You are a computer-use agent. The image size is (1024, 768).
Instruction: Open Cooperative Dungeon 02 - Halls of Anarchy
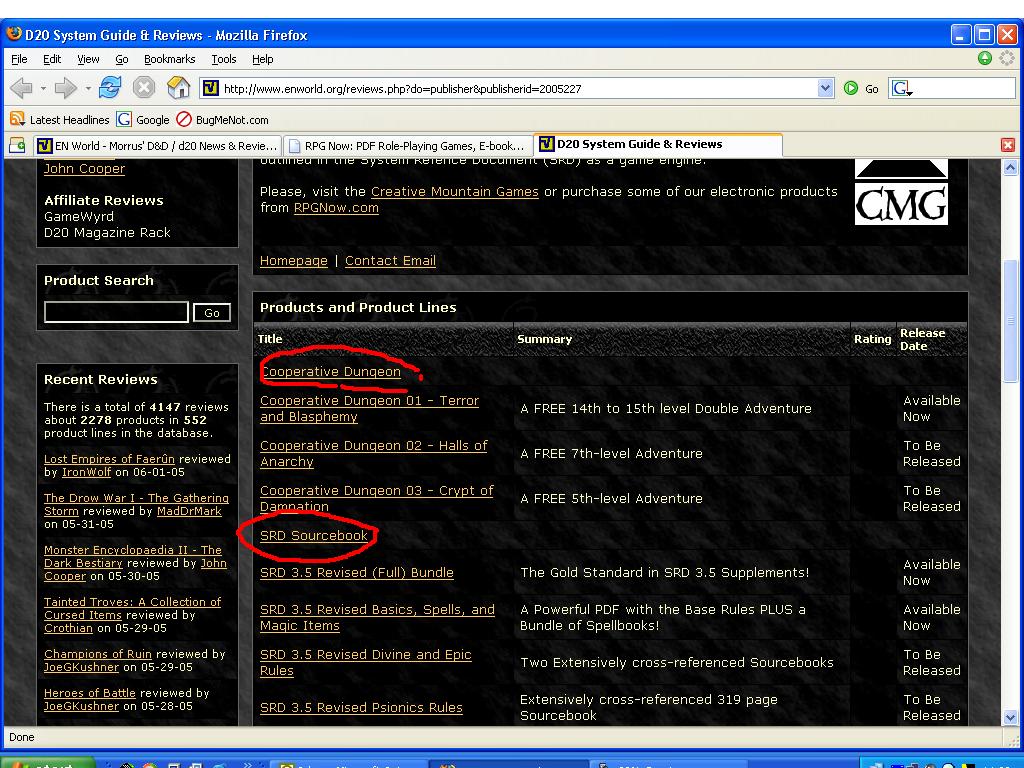[x=374, y=453]
